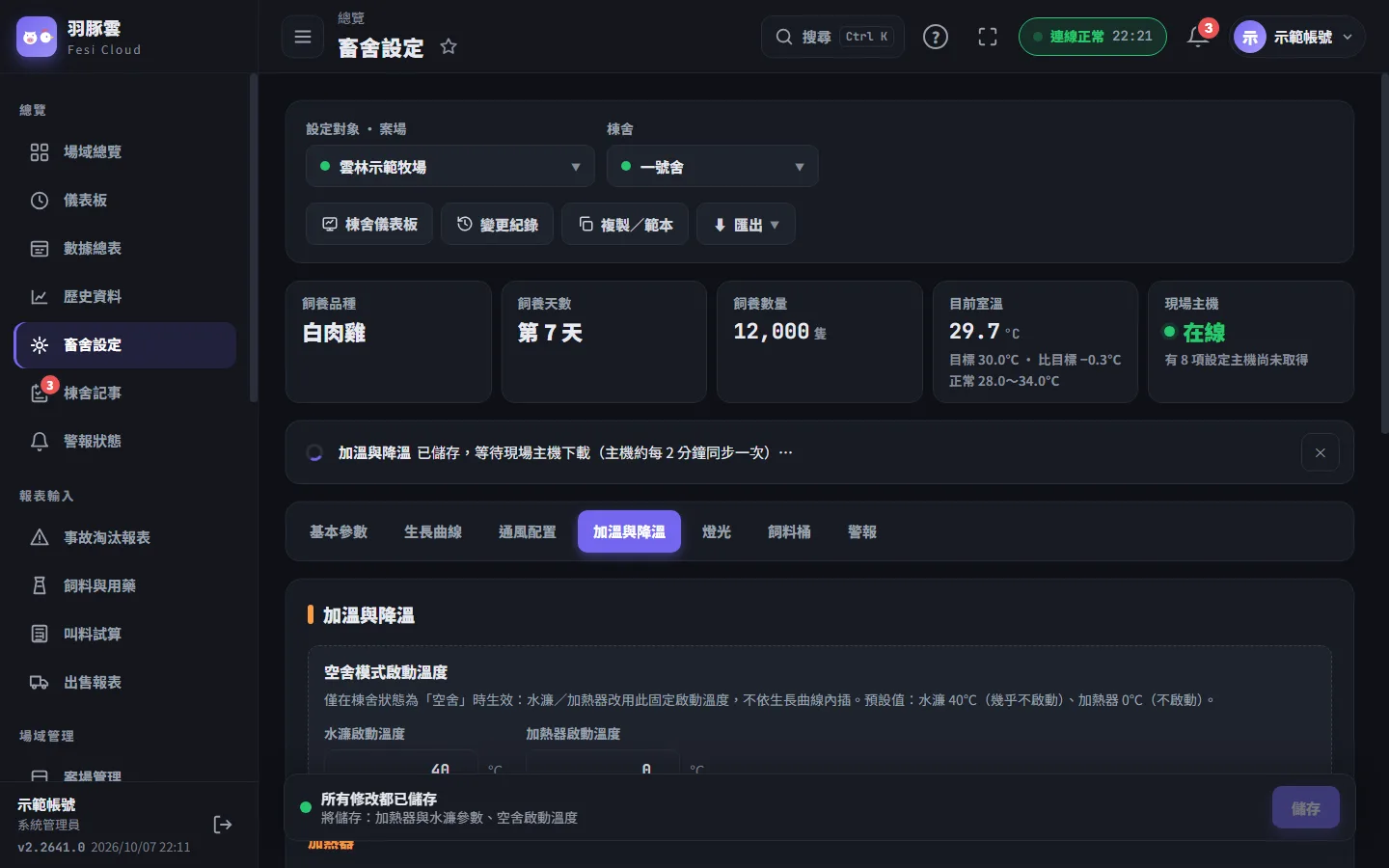1389x868 pixels.
Task: Click 複製／範本 button
Action: tap(625, 225)
